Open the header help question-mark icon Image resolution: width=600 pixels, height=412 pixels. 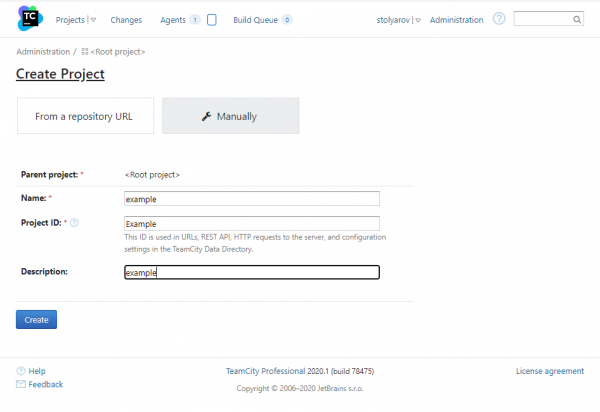499,19
